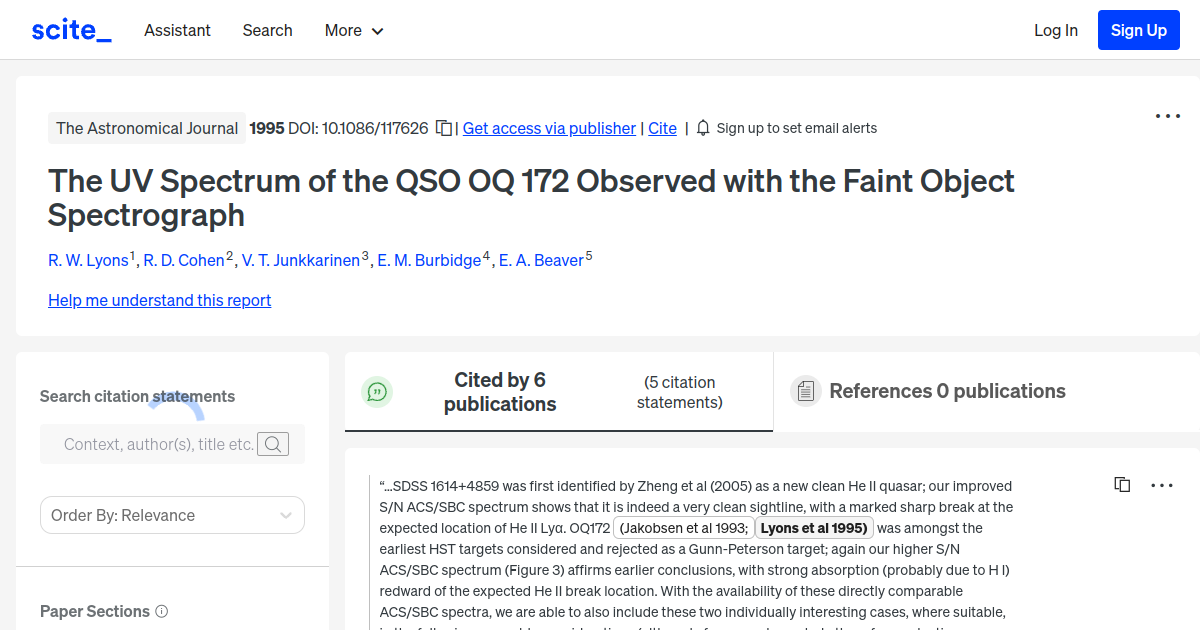This screenshot has height=630, width=1200.
Task: Open the Search menu item
Action: coord(267,31)
